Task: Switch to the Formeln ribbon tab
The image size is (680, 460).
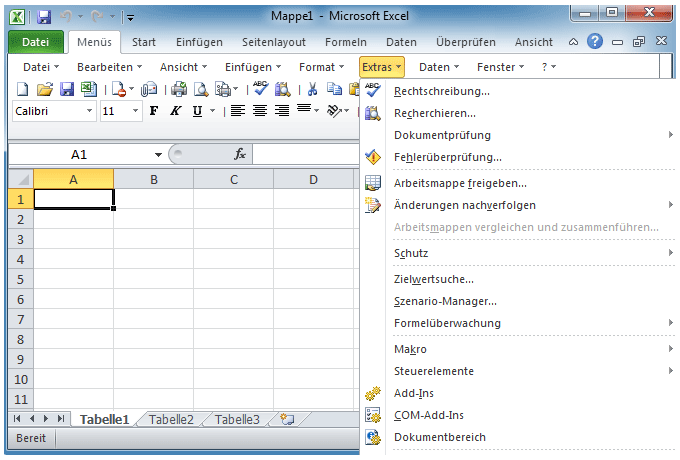Action: pos(346,42)
